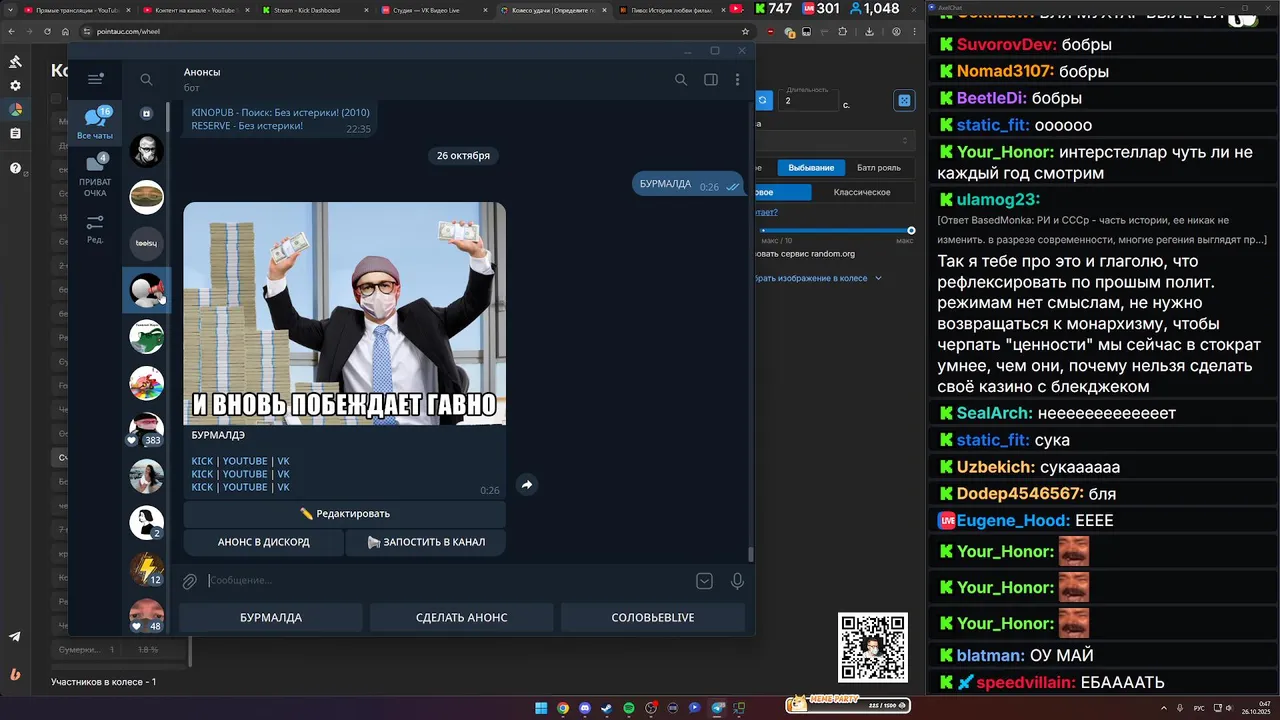Image resolution: width=1280 pixels, height=720 pixels.
Task: Click the 26 октября date badge
Action: pyautogui.click(x=463, y=156)
